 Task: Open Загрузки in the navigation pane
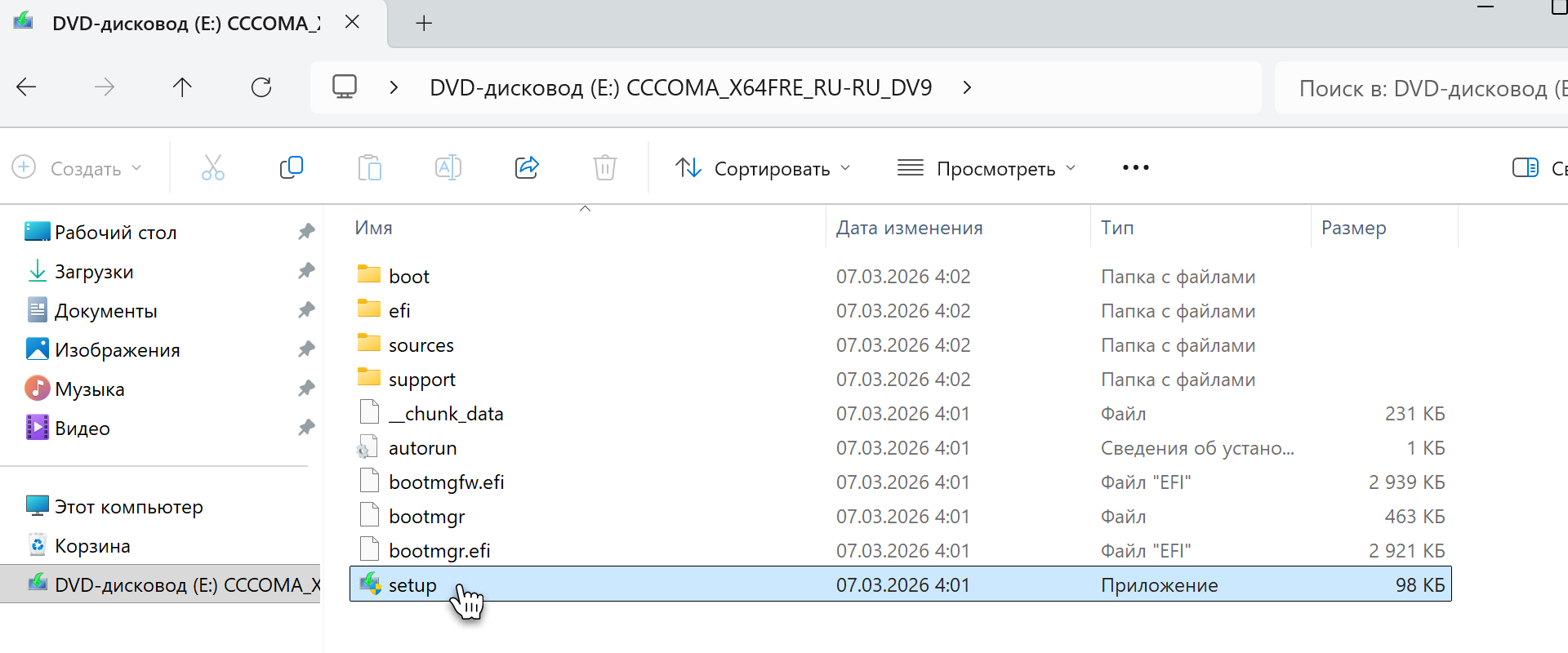(93, 272)
